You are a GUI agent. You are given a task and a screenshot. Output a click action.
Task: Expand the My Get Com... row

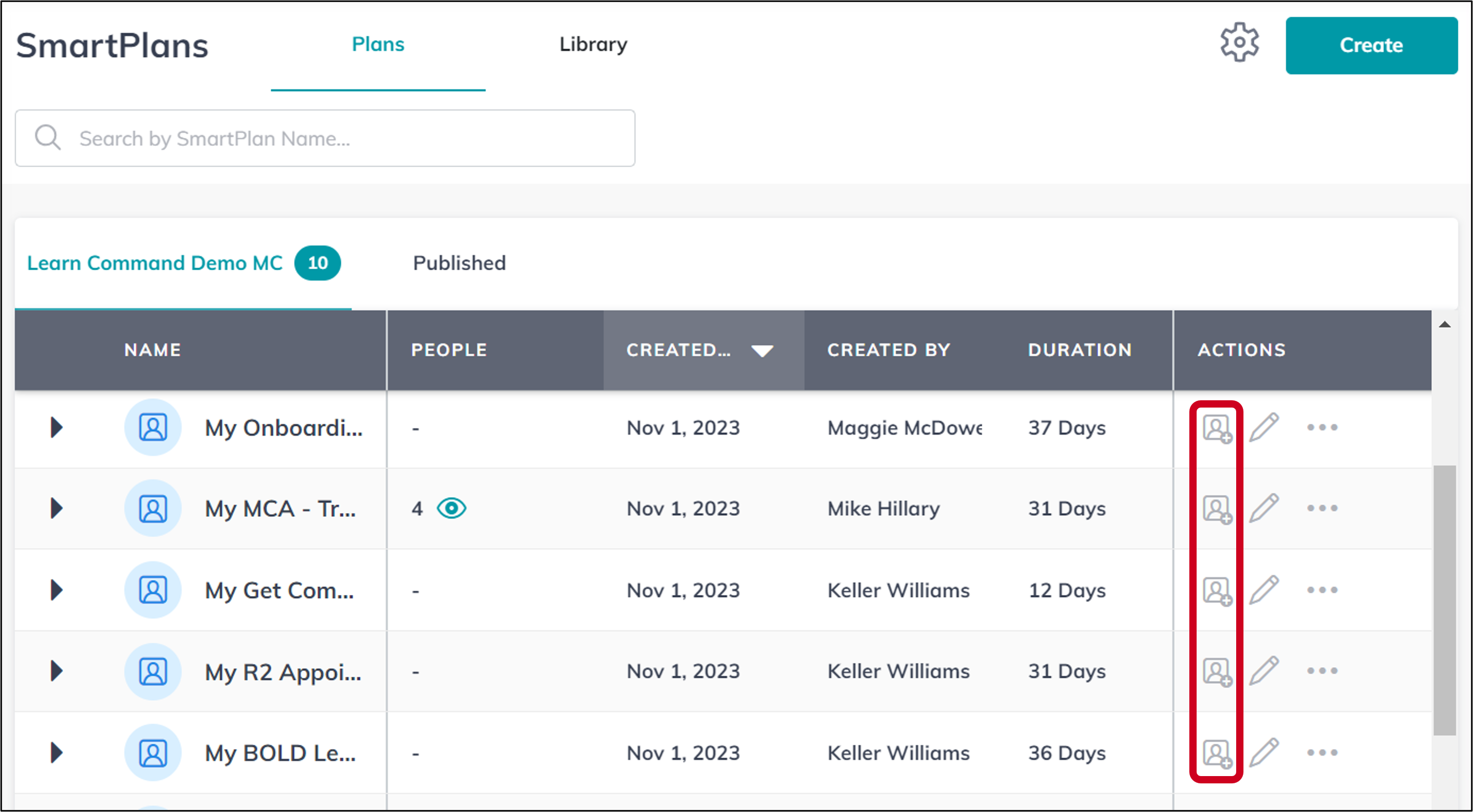[56, 590]
